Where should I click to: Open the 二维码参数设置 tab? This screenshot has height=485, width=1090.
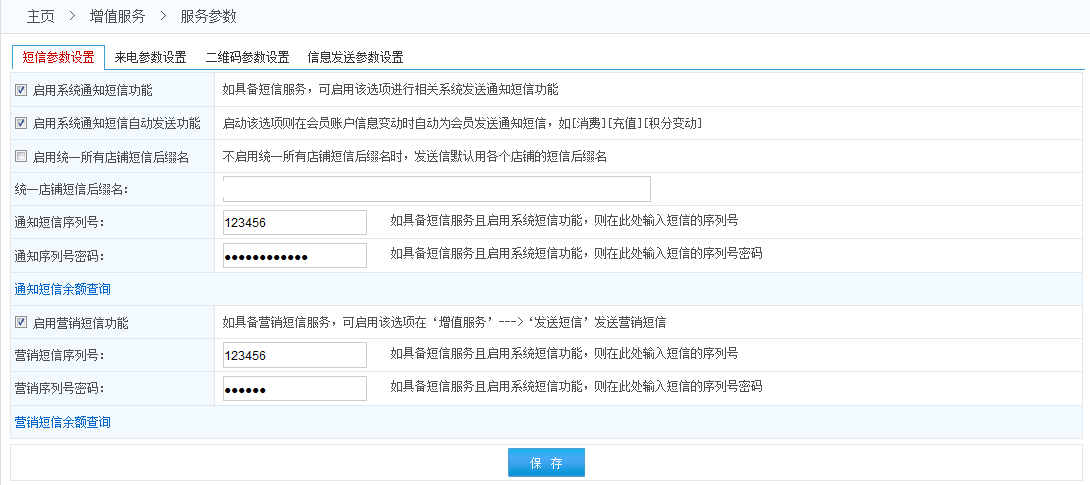click(x=247, y=57)
